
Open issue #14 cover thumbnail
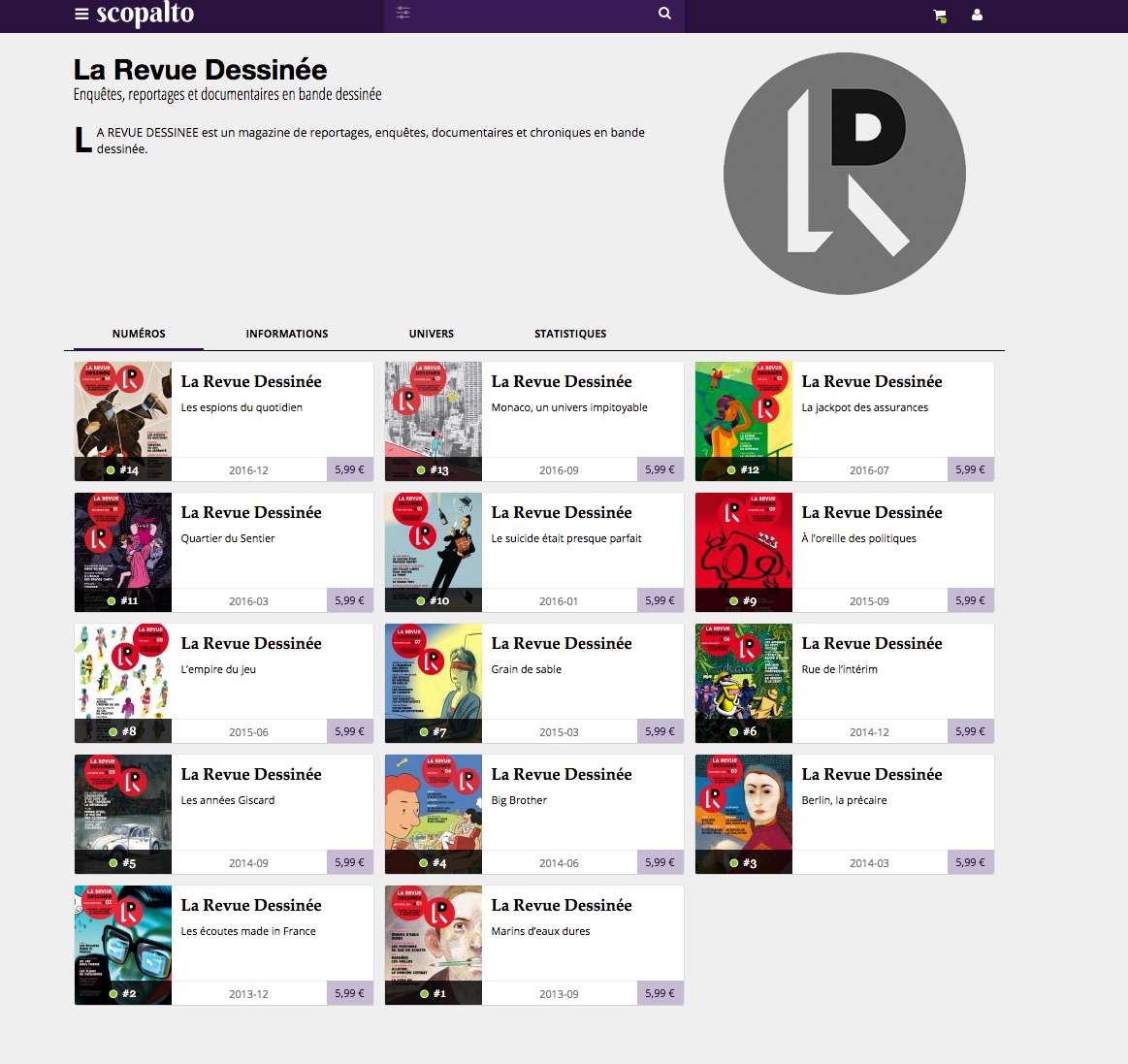123,421
